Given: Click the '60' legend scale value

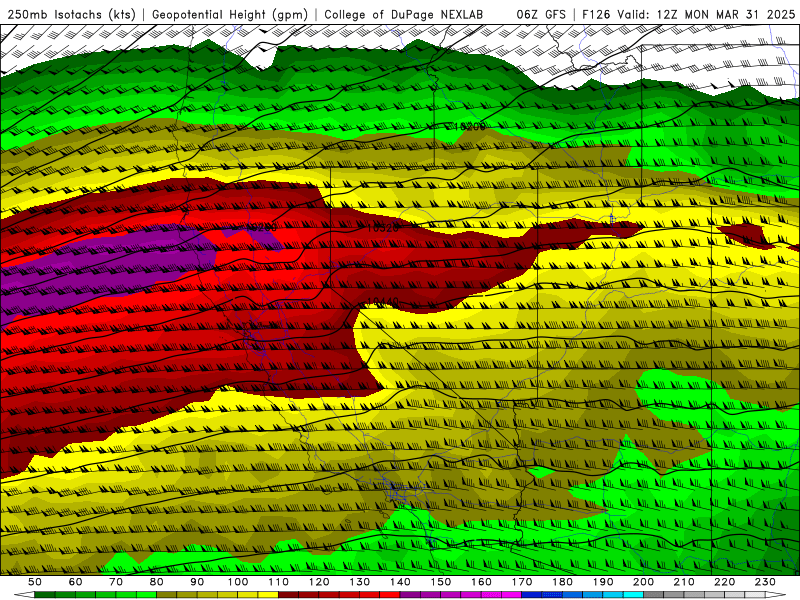Looking at the screenshot, I should click(75, 582).
